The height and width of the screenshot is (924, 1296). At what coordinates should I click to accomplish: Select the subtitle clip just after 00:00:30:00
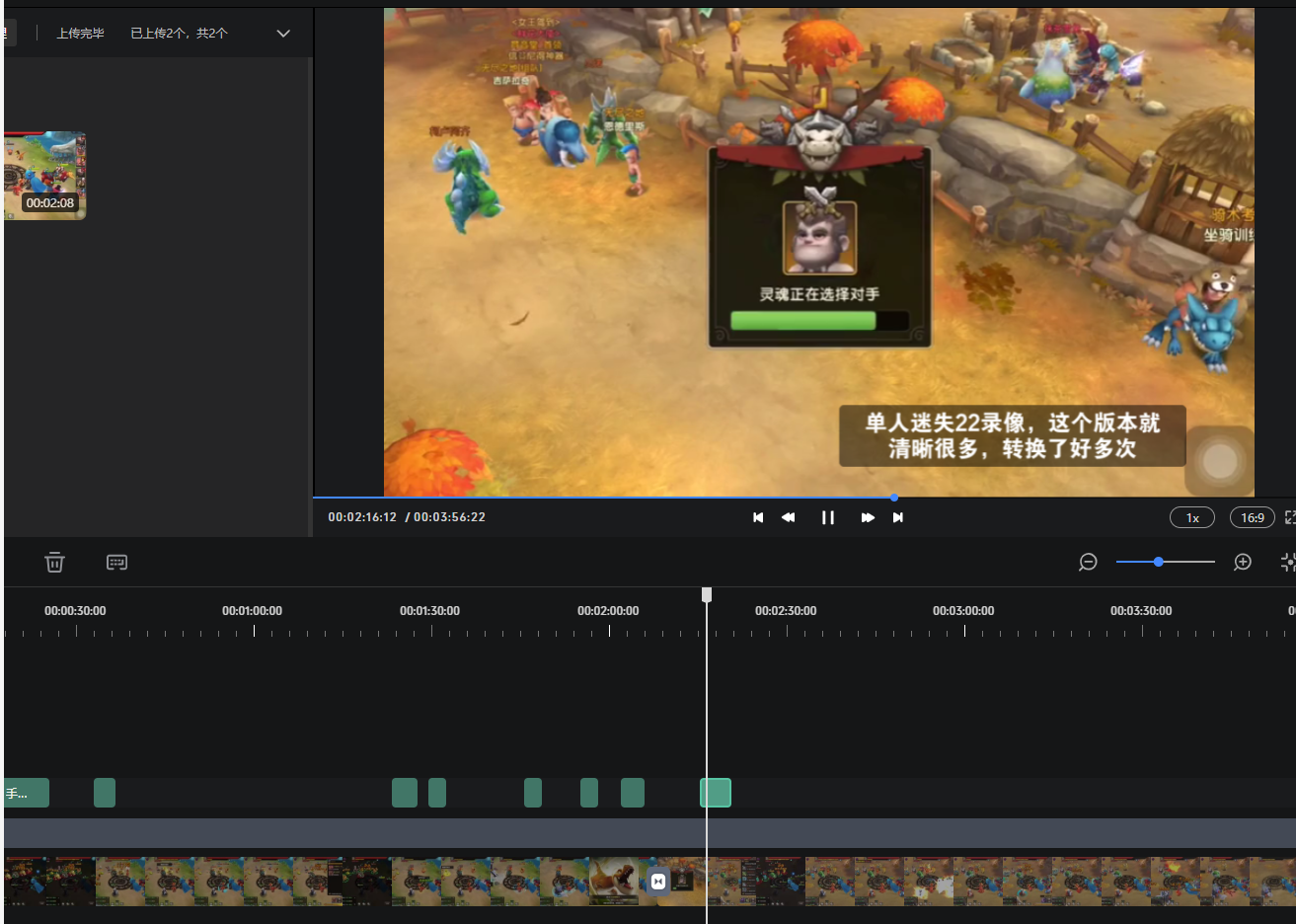click(105, 793)
